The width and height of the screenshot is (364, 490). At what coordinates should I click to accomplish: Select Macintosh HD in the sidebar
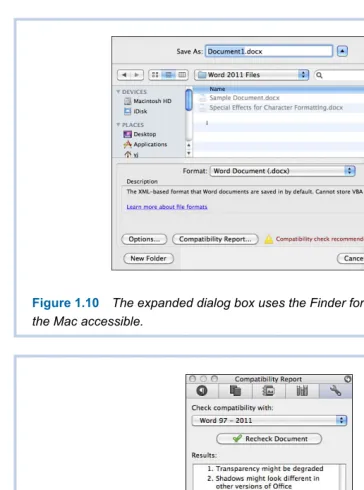(148, 101)
